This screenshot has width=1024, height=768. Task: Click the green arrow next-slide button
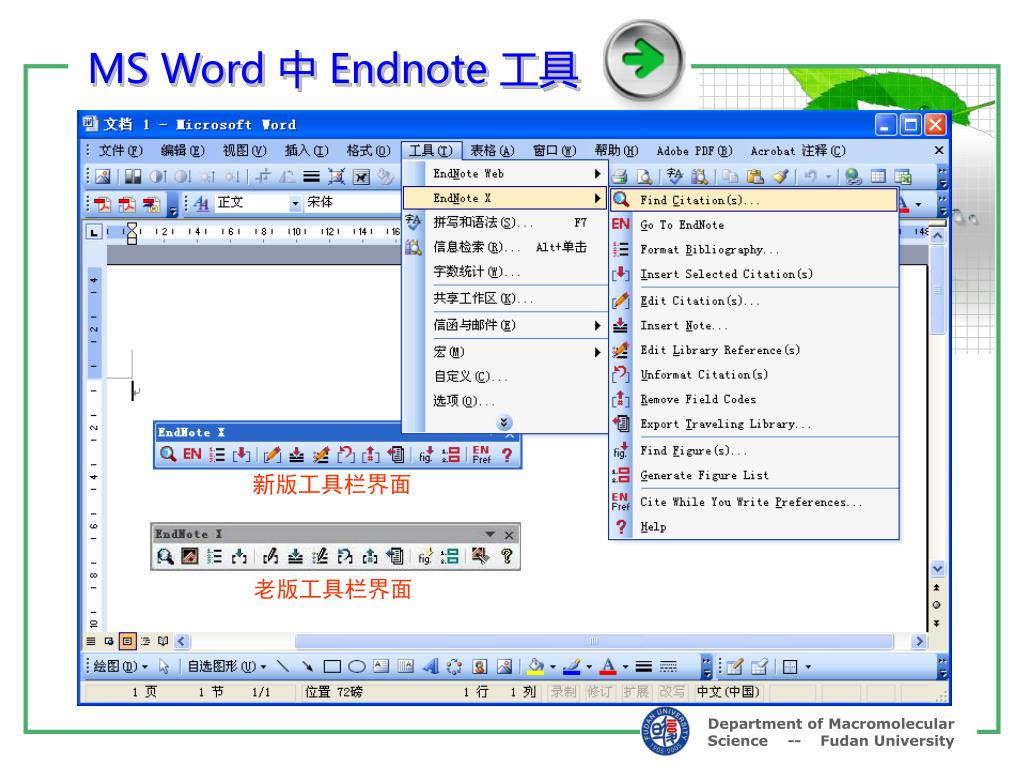(644, 61)
